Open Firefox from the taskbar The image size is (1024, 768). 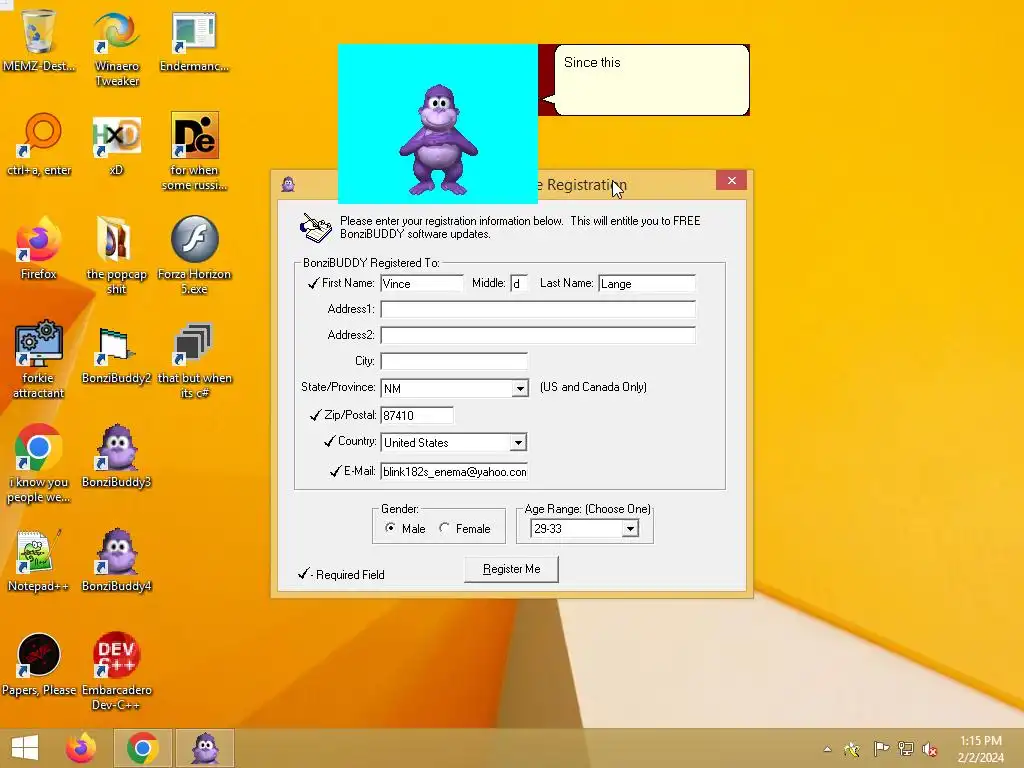coord(81,748)
